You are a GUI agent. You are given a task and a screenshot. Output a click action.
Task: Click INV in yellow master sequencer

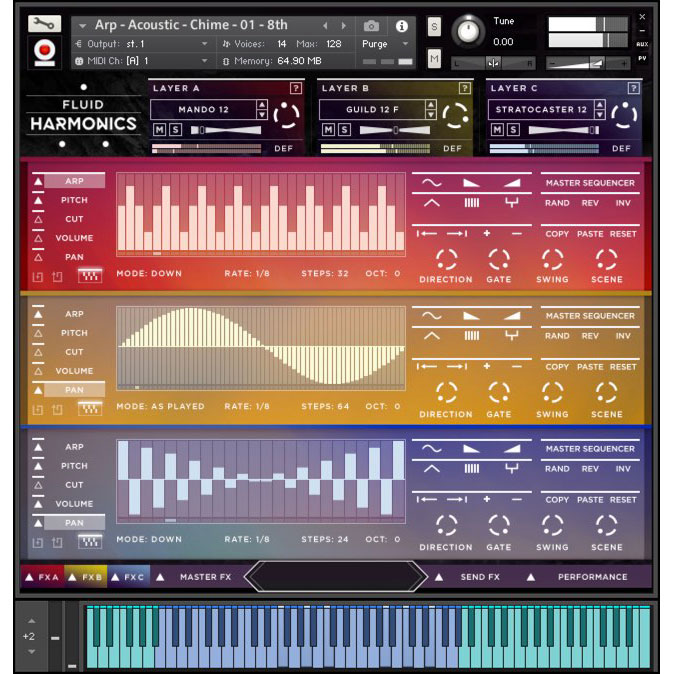[x=623, y=336]
